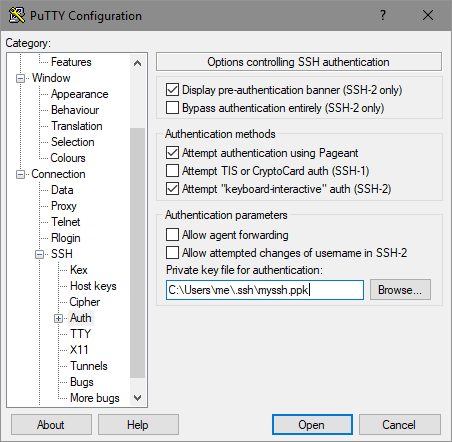Image resolution: width=452 pixels, height=442 pixels.
Task: Click the About button
Action: click(51, 425)
